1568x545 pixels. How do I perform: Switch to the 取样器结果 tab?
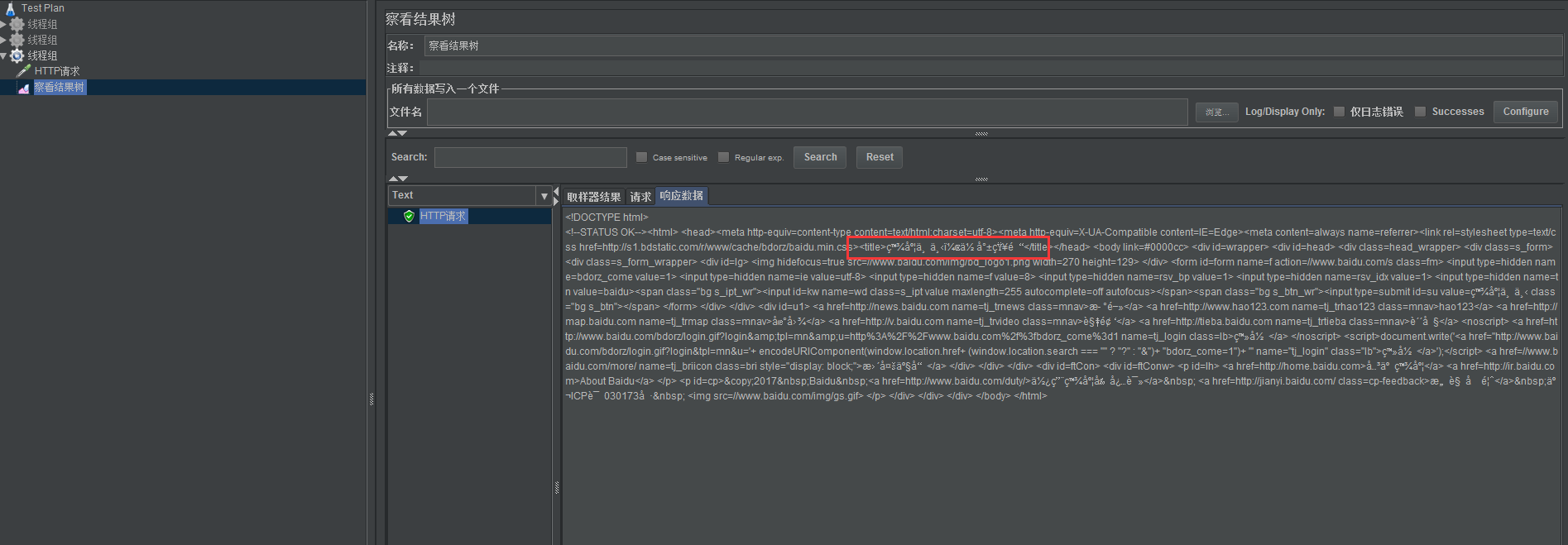[593, 197]
